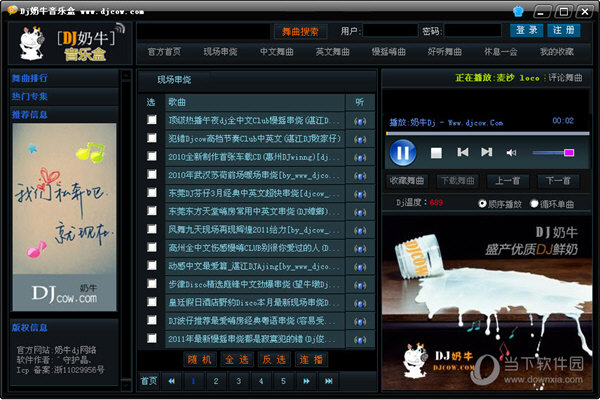Listen to 犯错Djcow高档节奏Club song
This screenshot has height=400, width=600.
[360, 139]
